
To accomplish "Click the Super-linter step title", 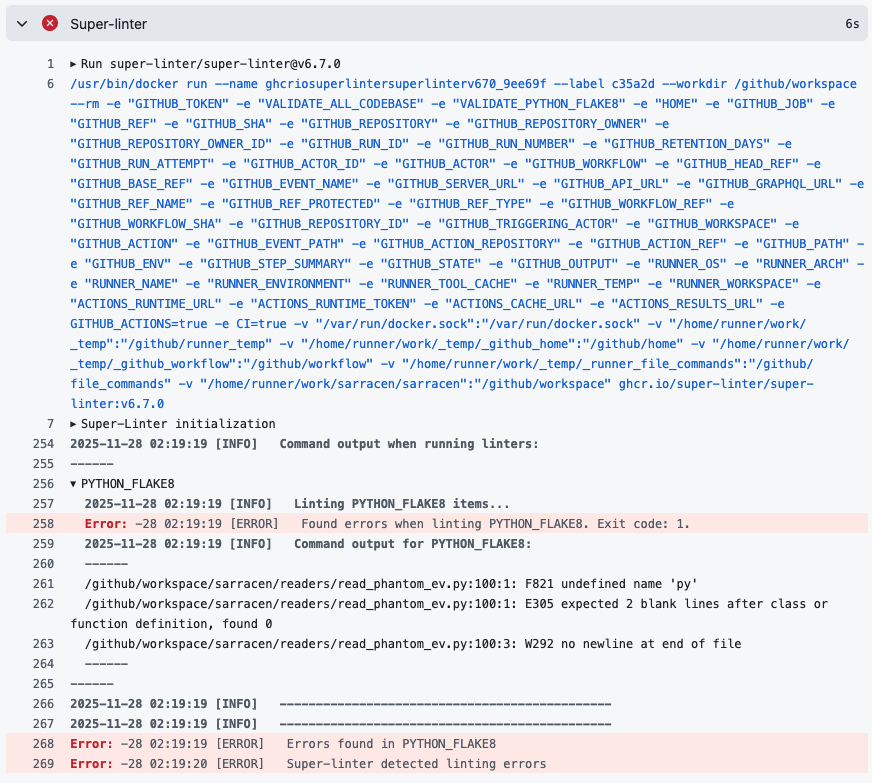I will [x=108, y=24].
